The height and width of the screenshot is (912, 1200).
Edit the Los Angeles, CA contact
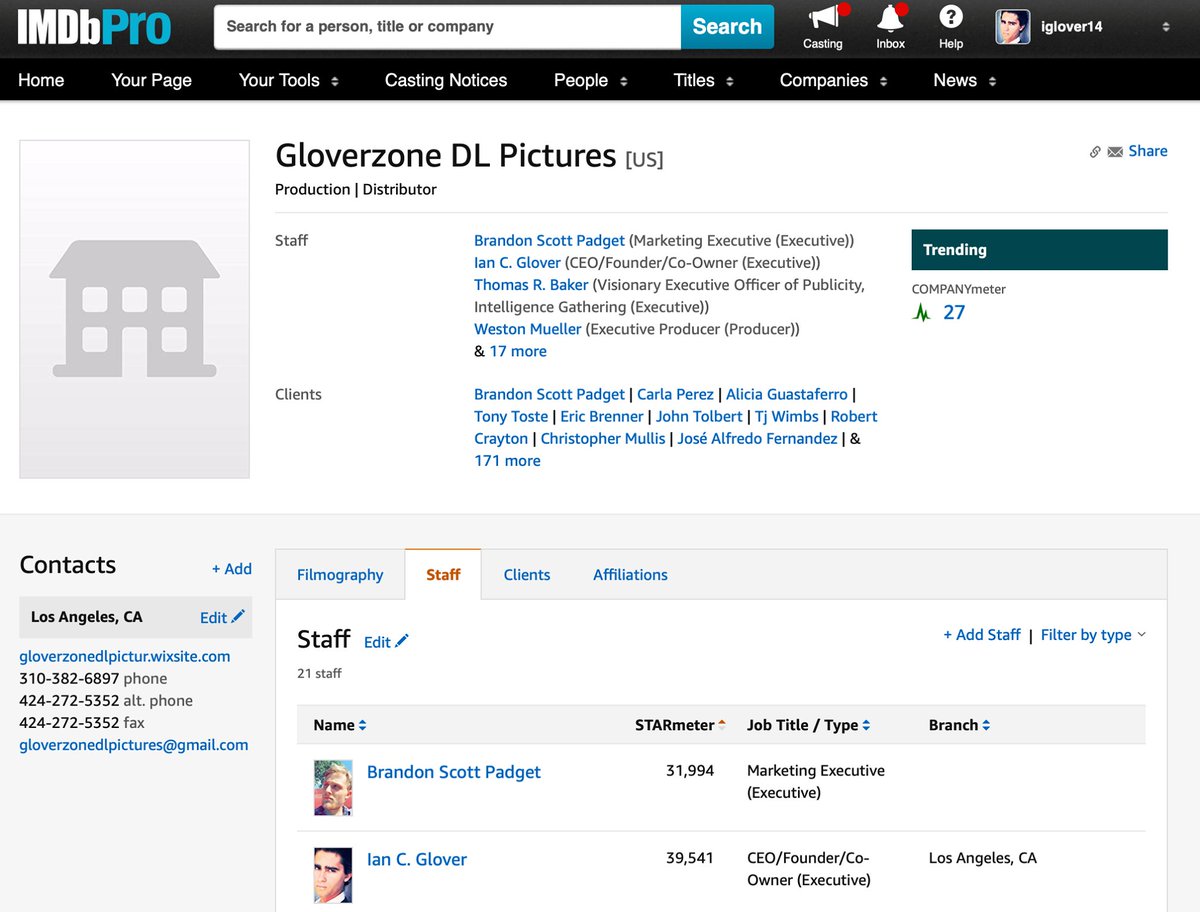(x=222, y=618)
